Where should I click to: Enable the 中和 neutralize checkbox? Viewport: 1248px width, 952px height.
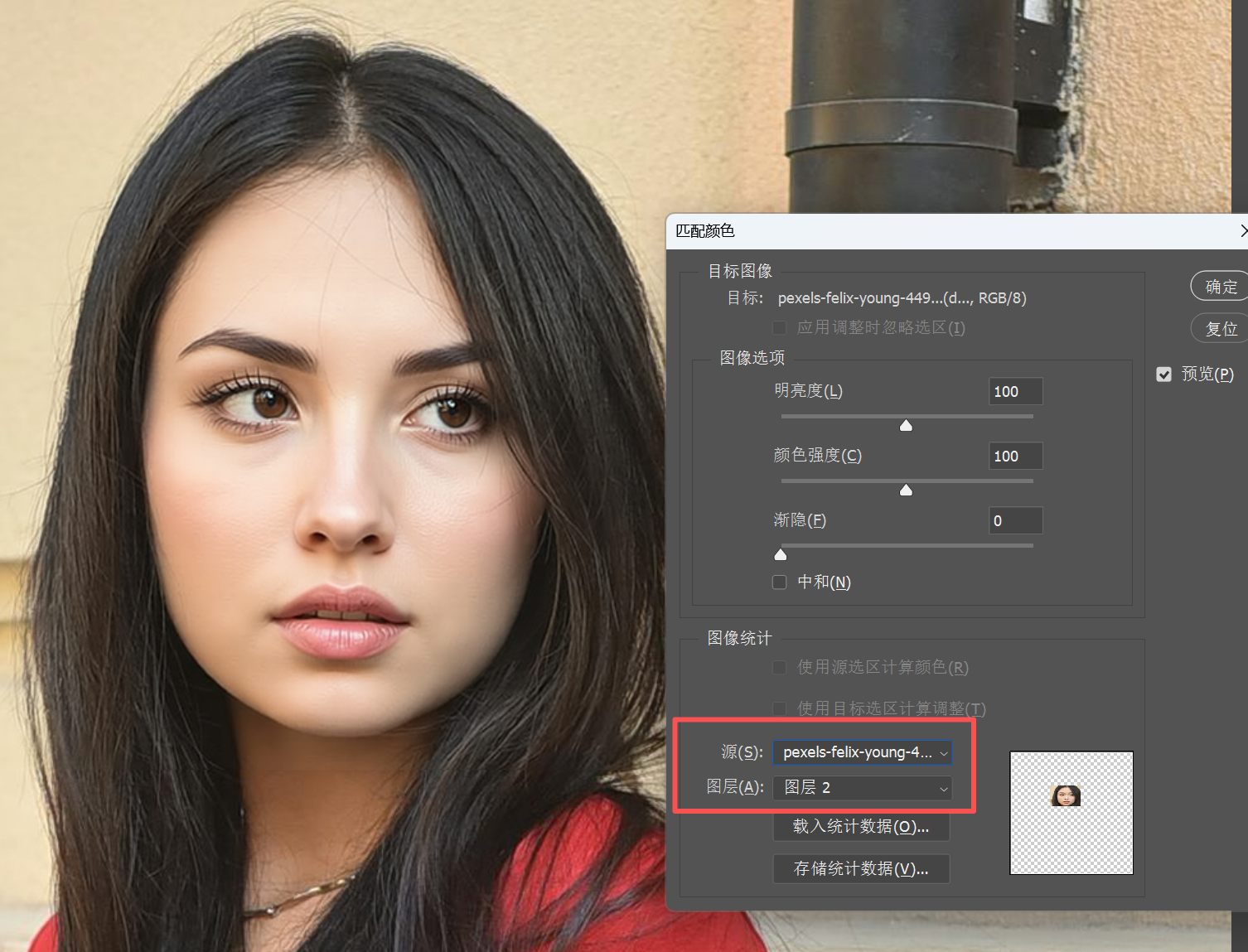point(779,582)
